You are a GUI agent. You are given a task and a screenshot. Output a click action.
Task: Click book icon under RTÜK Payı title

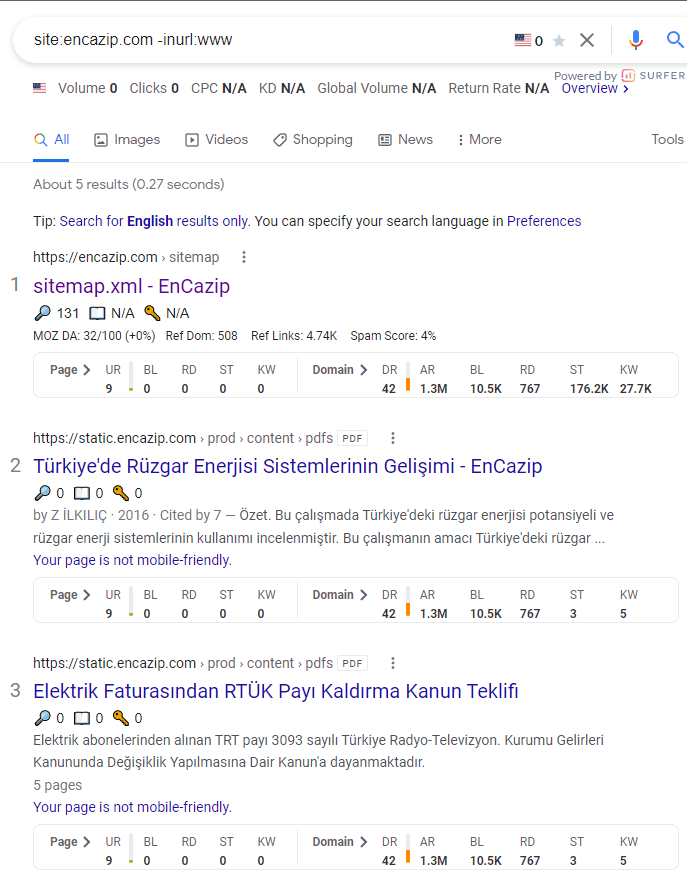82,718
